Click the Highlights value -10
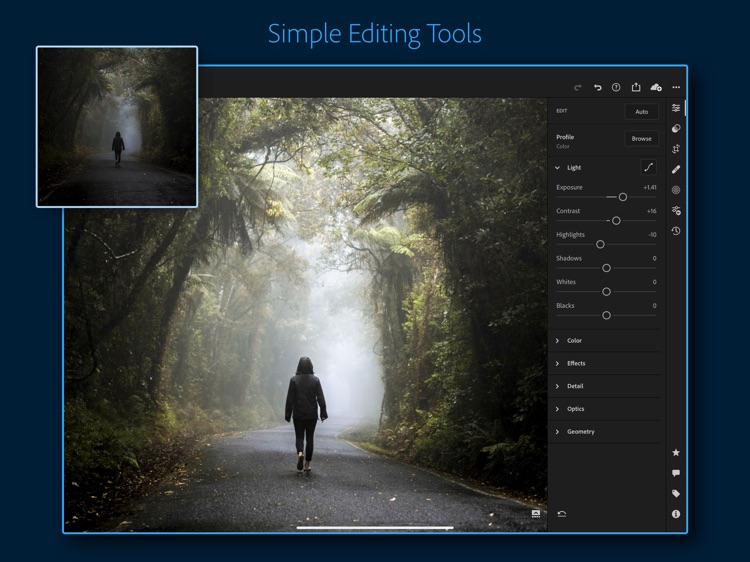Screen dimensions: 750x562 click(652, 235)
